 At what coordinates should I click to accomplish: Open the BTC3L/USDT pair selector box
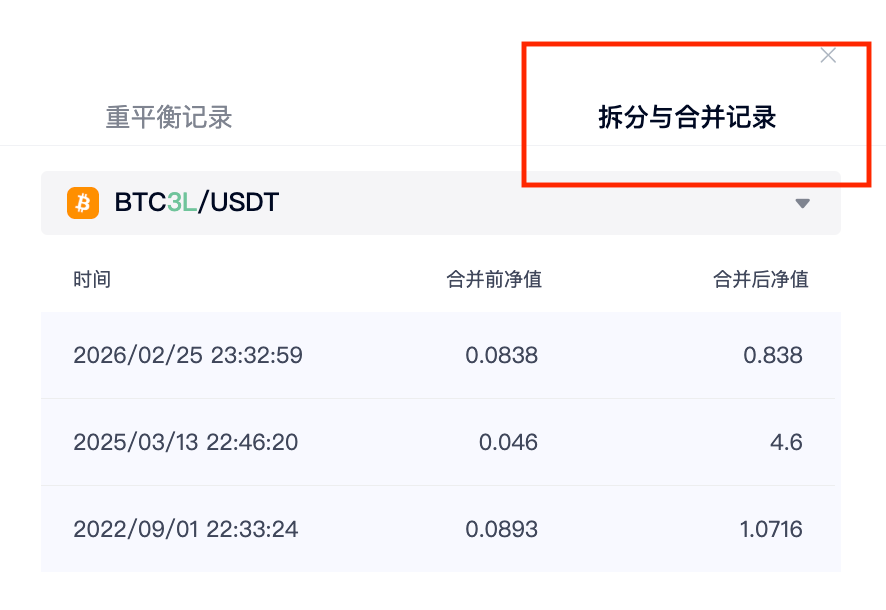[440, 203]
